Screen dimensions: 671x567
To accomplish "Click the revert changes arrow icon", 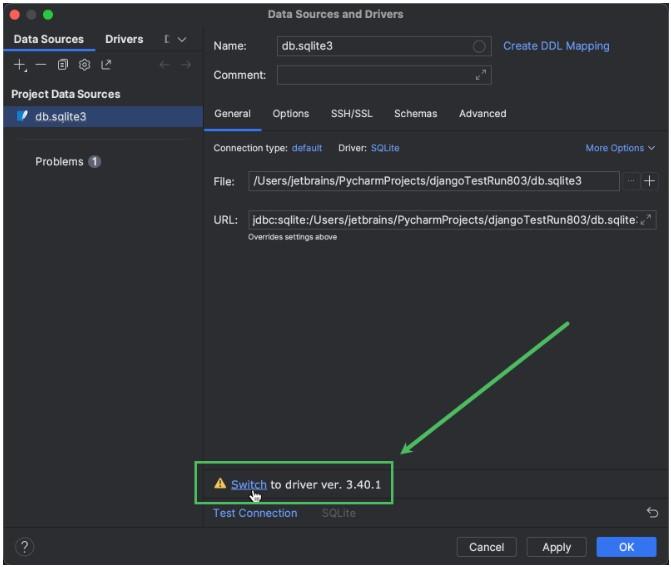I will pyautogui.click(x=652, y=513).
